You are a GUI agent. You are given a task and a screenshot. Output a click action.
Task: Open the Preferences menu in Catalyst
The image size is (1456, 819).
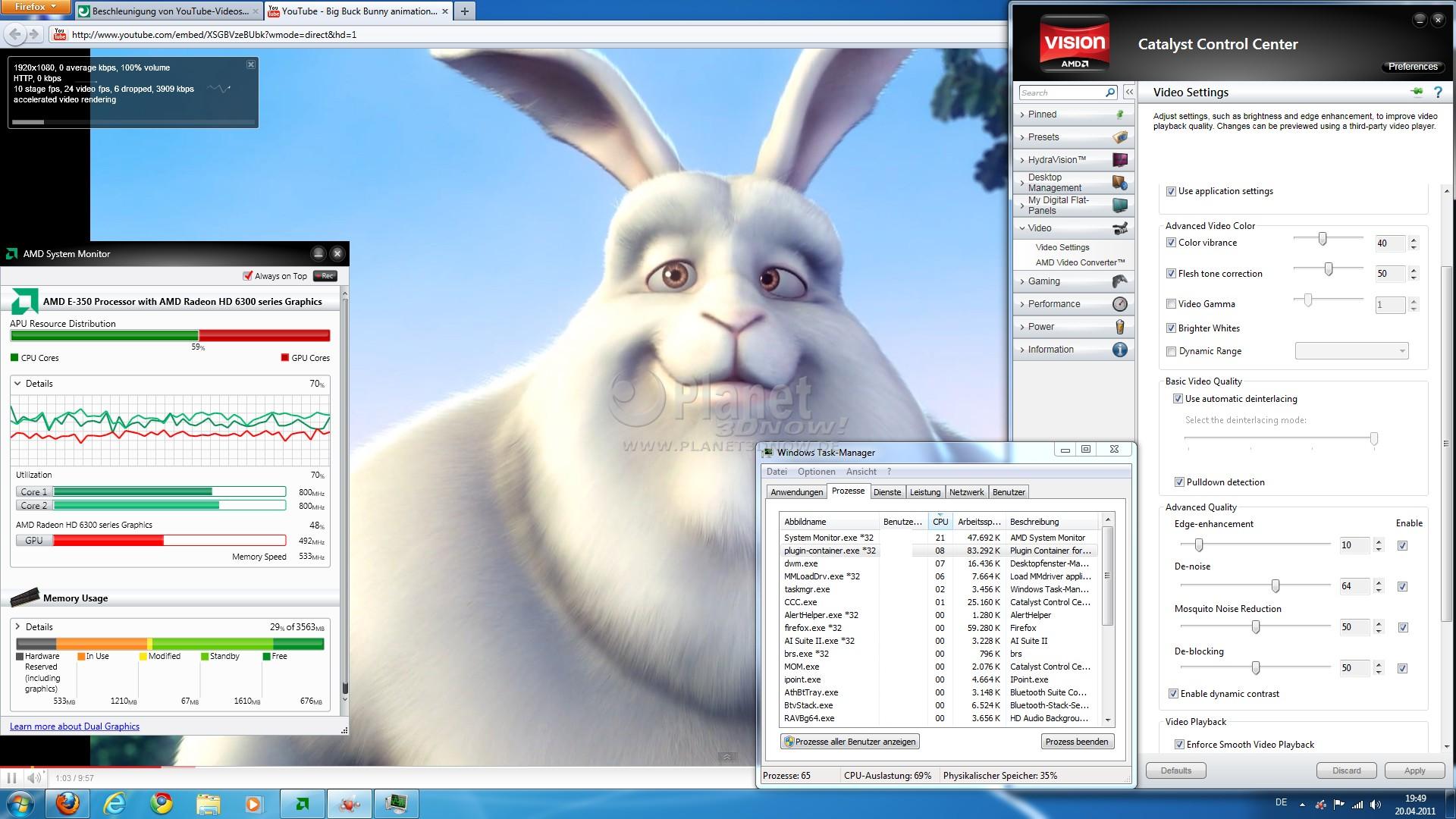(1413, 67)
